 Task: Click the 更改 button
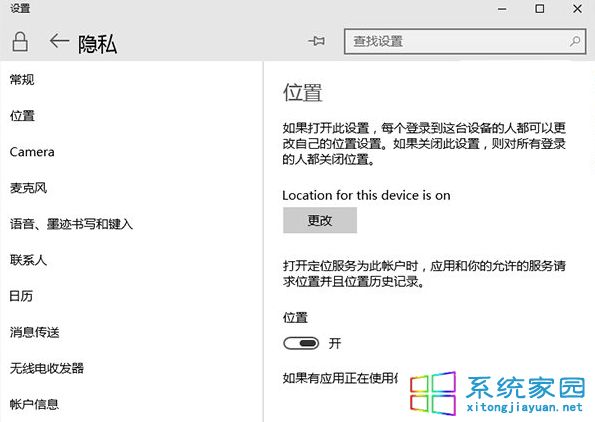[320, 220]
